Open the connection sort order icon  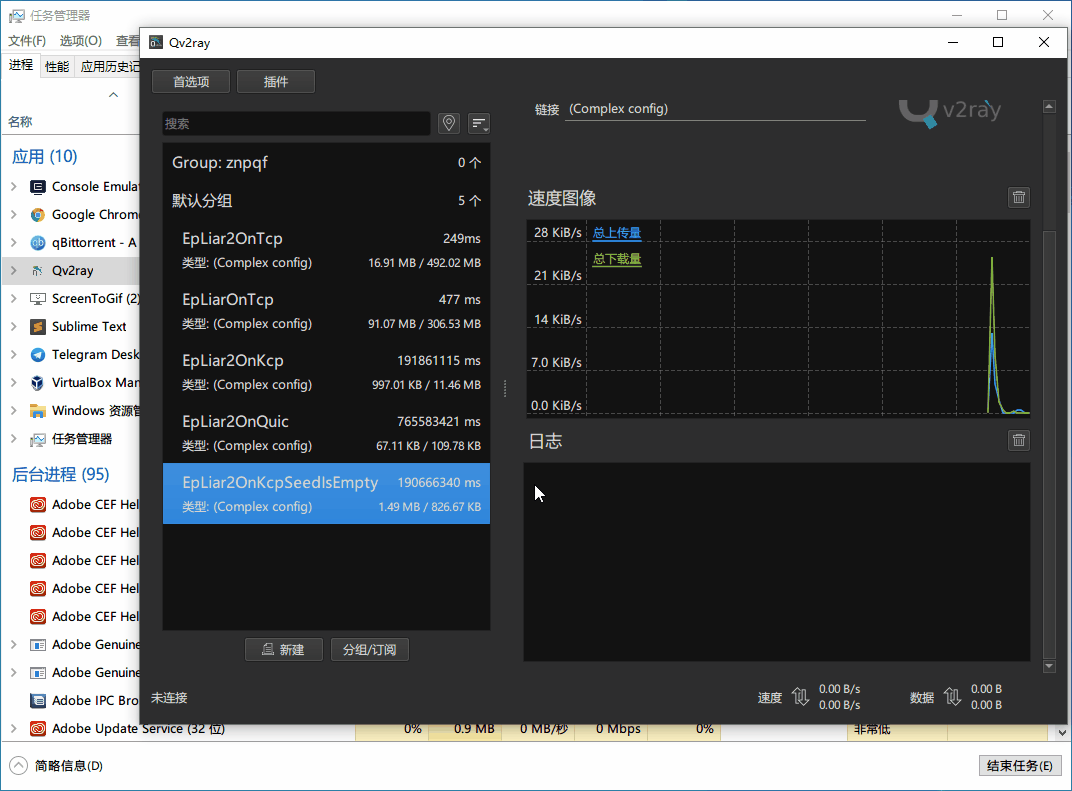(x=478, y=123)
